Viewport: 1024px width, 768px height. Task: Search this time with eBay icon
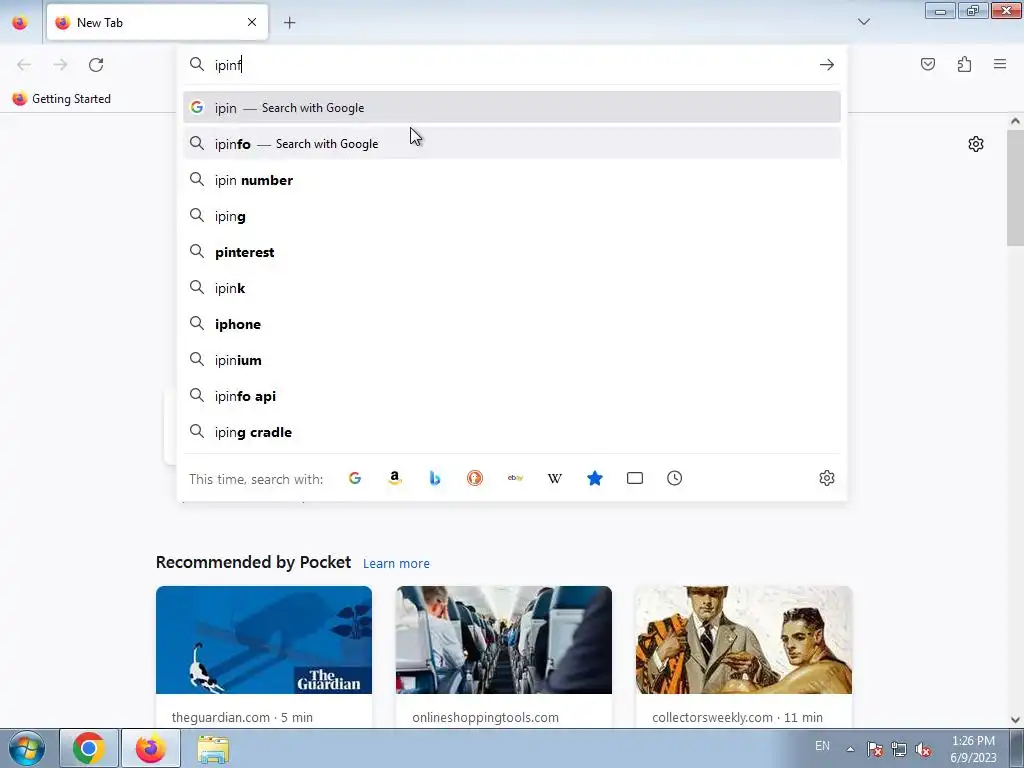(x=515, y=478)
